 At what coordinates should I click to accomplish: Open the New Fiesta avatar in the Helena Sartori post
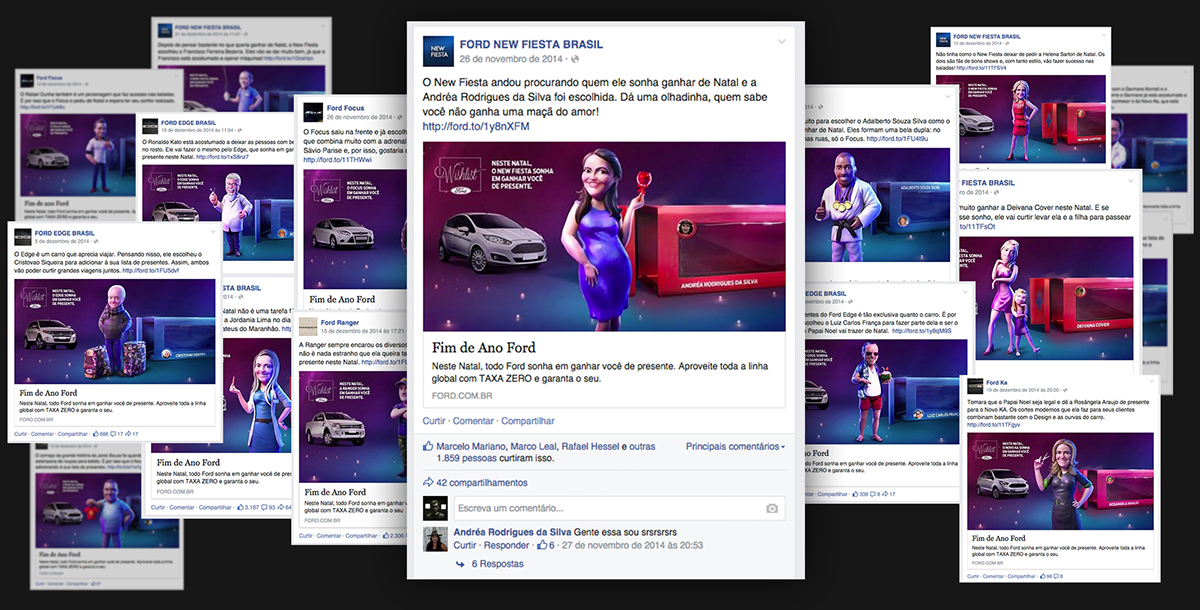tap(941, 38)
